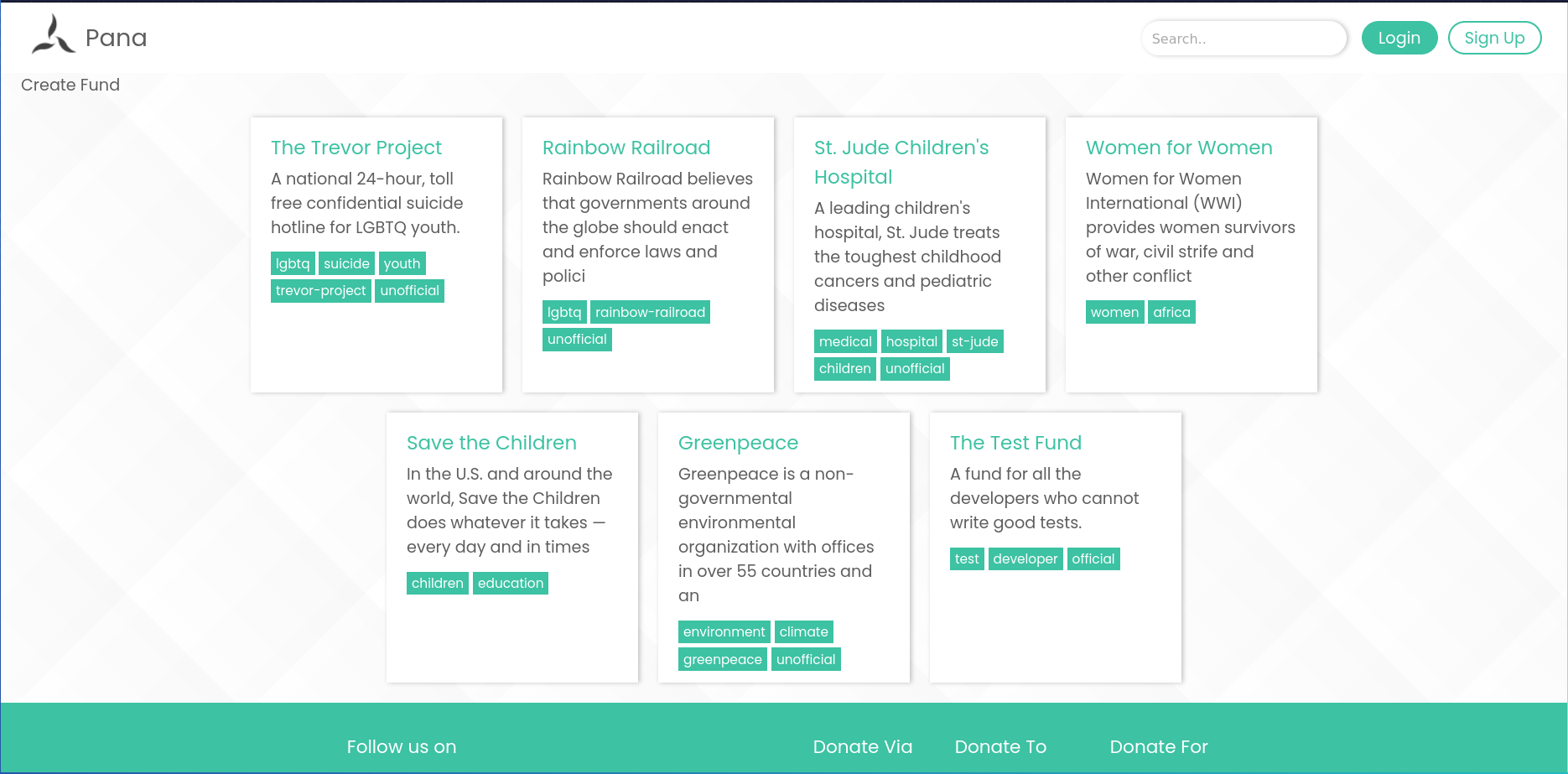Select the medical tag
Screen dimensions: 1568x774
tap(845, 341)
